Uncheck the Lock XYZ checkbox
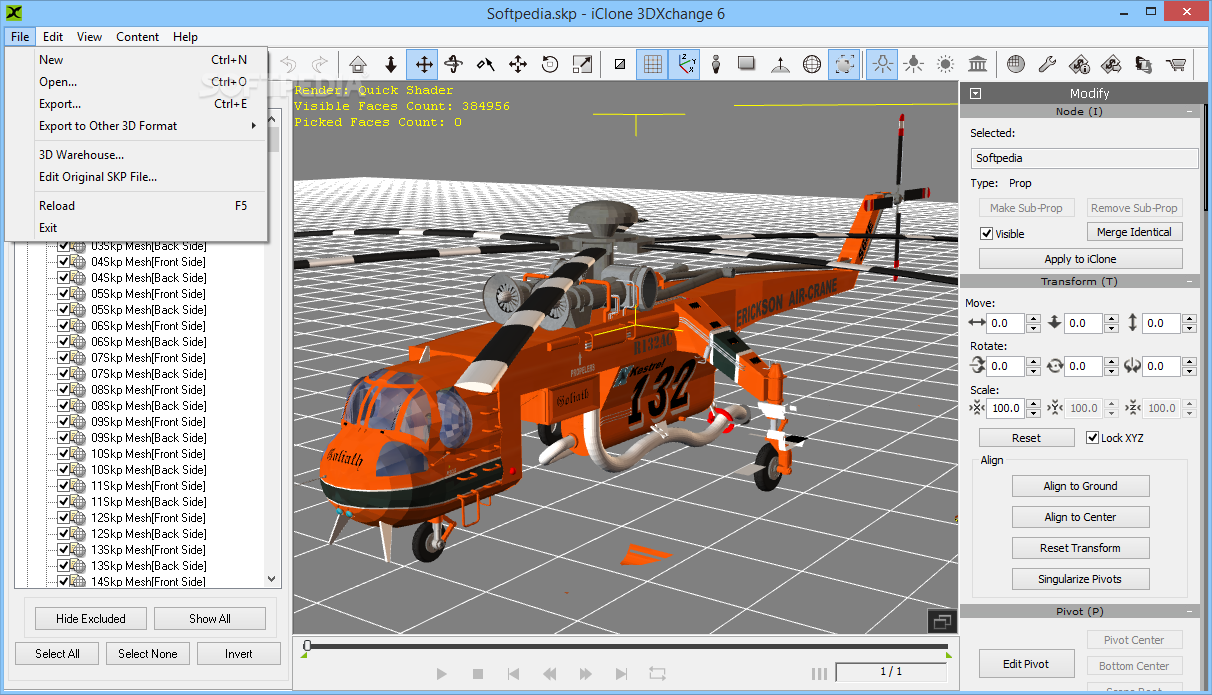The width and height of the screenshot is (1212, 695). pyautogui.click(x=1092, y=438)
